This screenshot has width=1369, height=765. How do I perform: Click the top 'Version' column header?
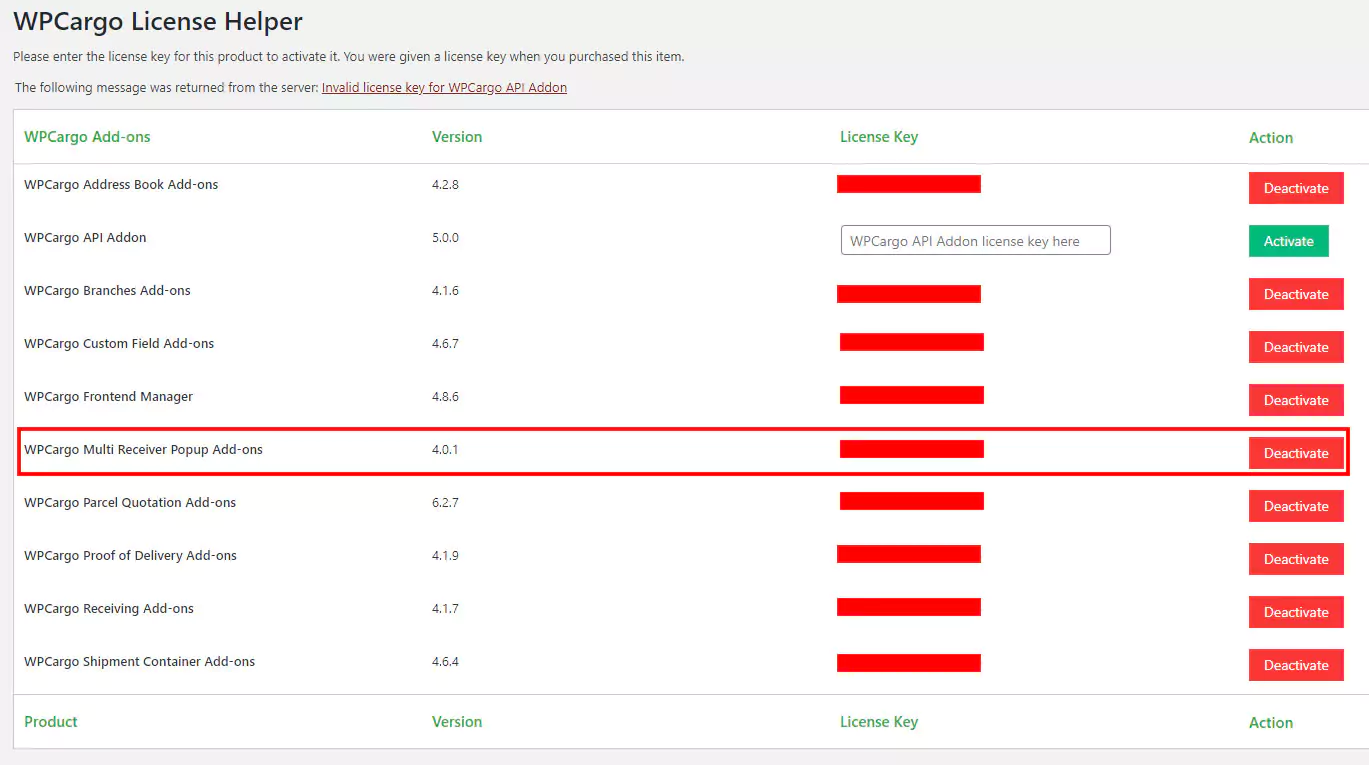click(457, 137)
